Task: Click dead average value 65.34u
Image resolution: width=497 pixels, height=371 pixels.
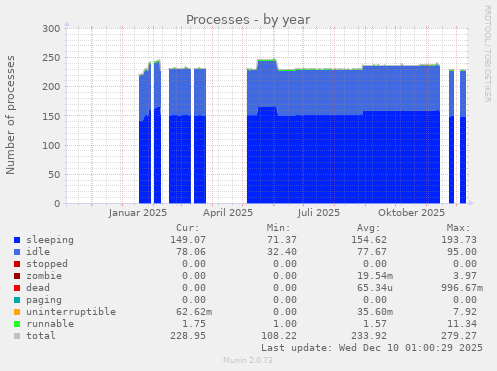Action: (375, 288)
